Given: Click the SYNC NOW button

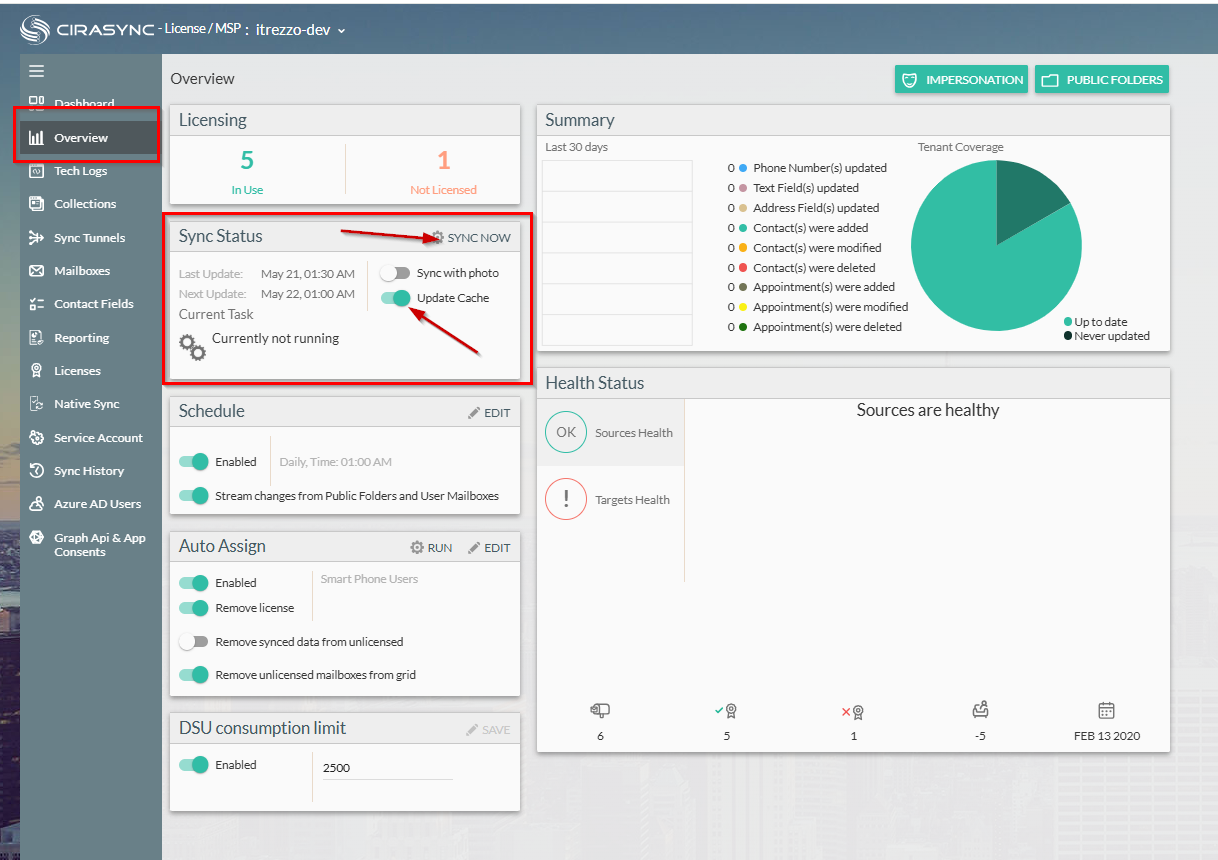Looking at the screenshot, I should [470, 238].
